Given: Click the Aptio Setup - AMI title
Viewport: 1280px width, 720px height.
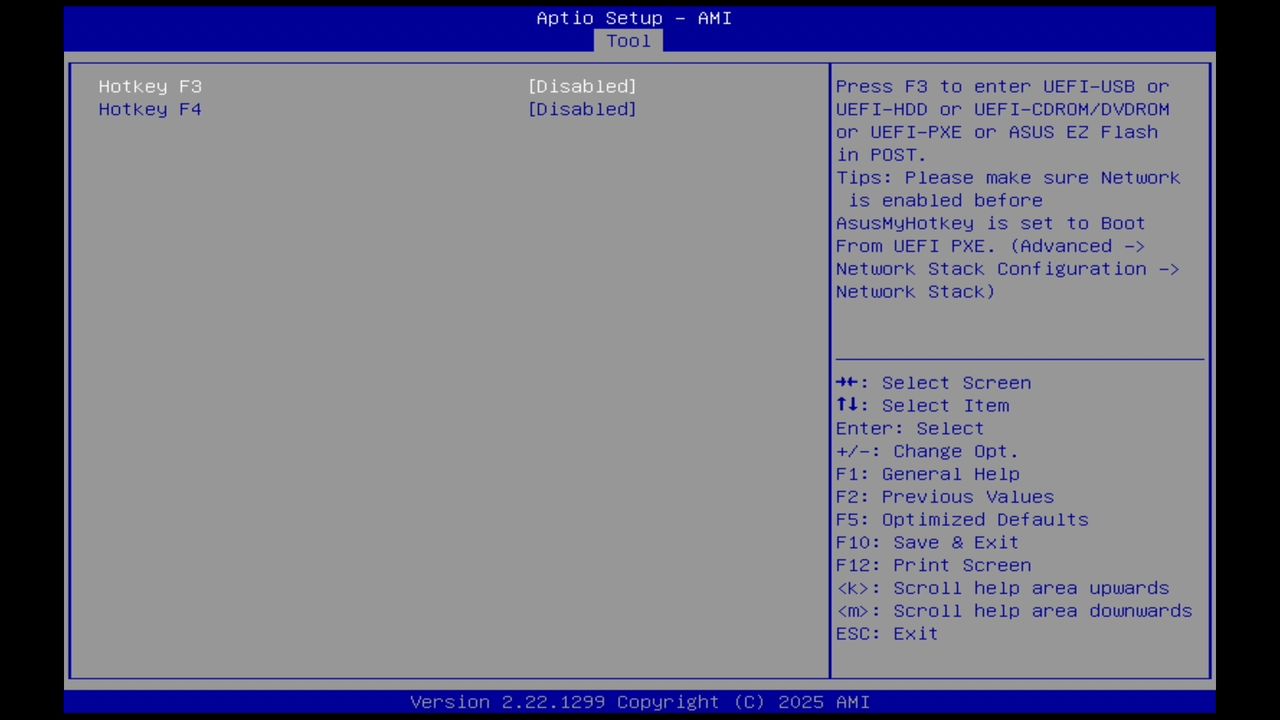Looking at the screenshot, I should pyautogui.click(x=633, y=18).
